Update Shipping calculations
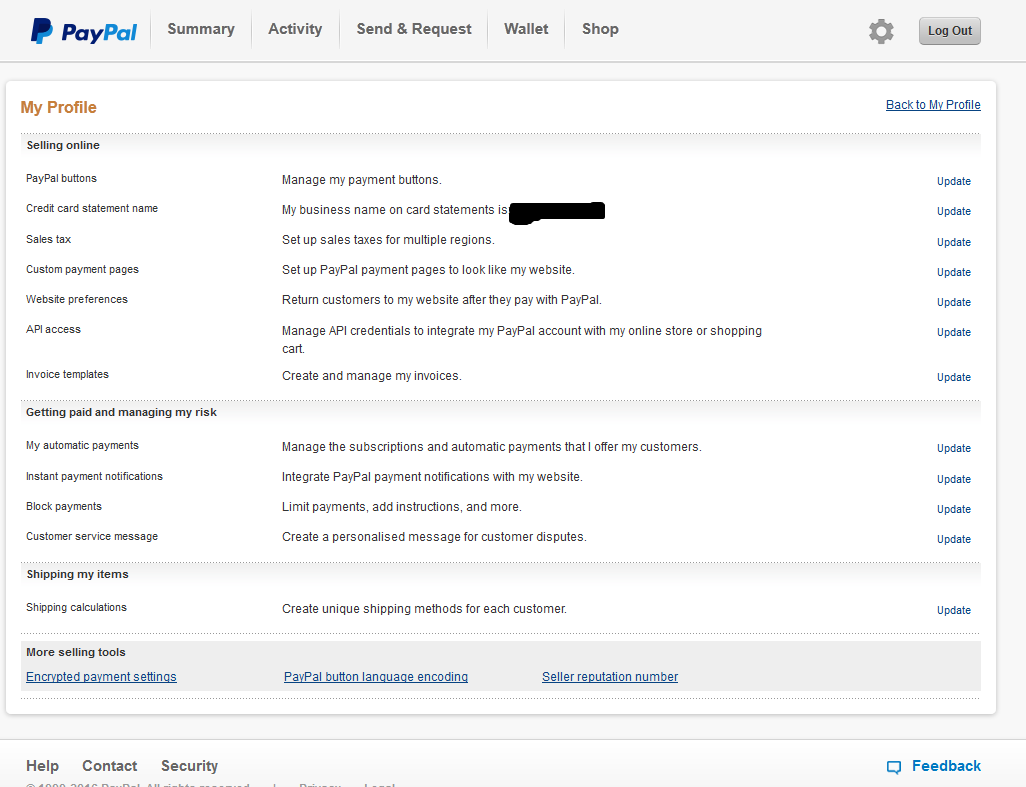This screenshot has height=787, width=1026. [x=953, y=610]
